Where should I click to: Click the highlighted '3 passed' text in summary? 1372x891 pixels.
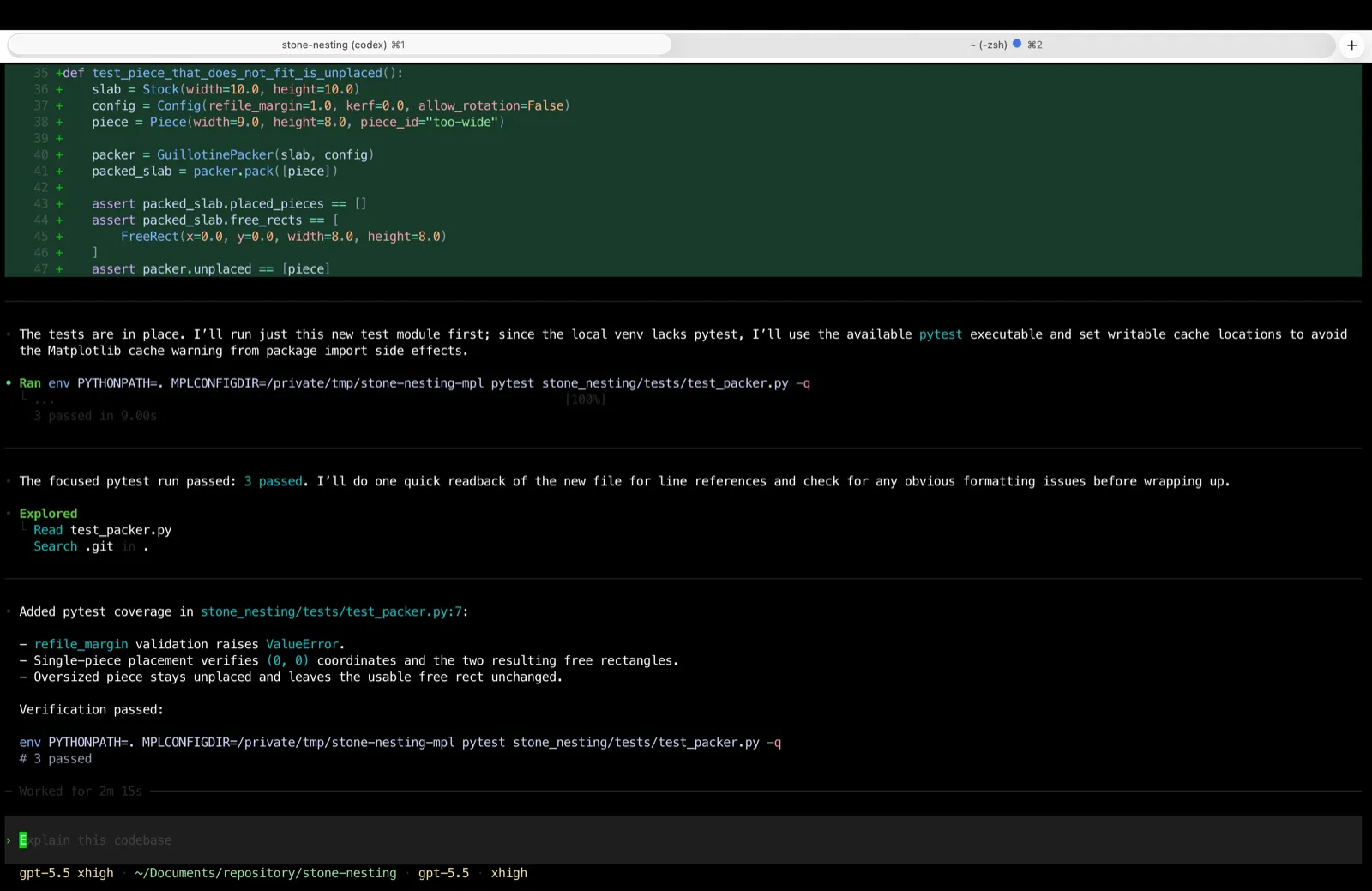click(273, 481)
